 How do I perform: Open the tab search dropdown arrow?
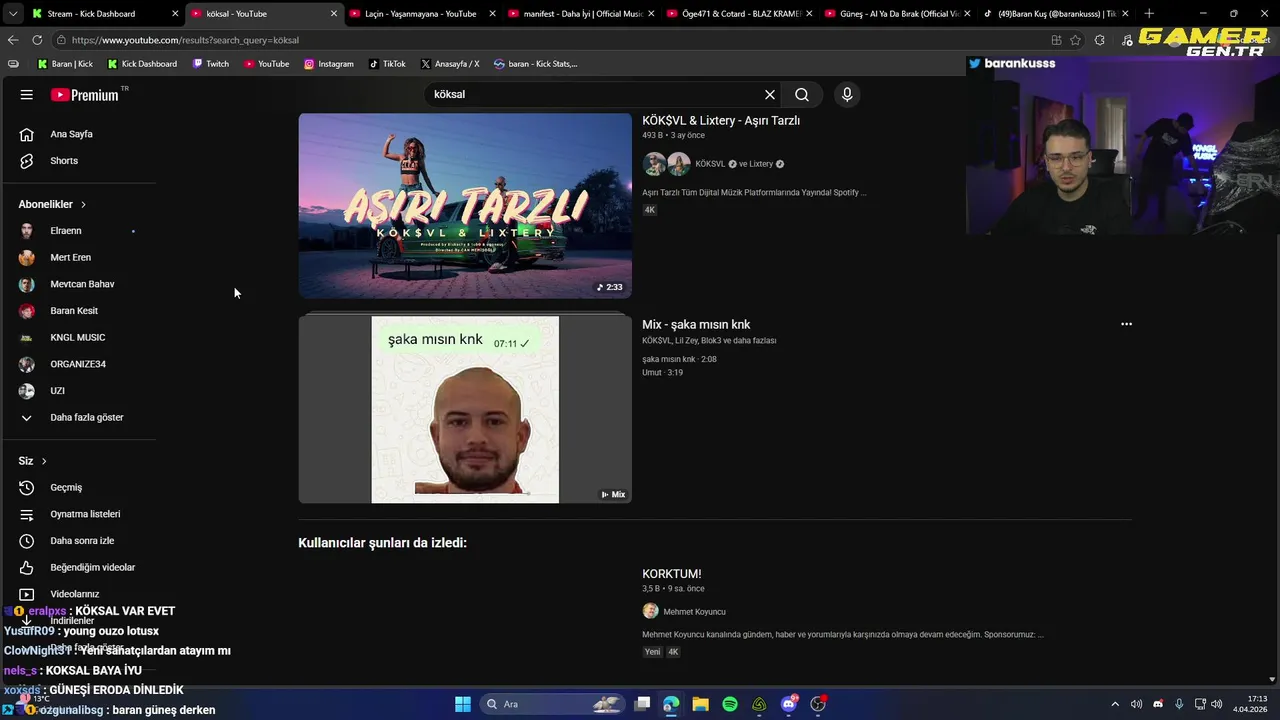tap(13, 13)
